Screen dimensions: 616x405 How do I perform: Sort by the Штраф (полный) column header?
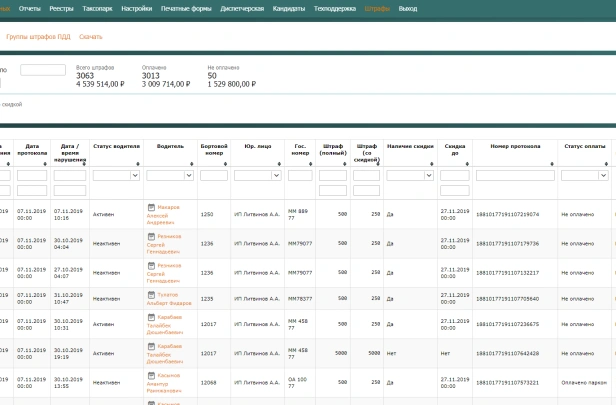click(x=333, y=149)
